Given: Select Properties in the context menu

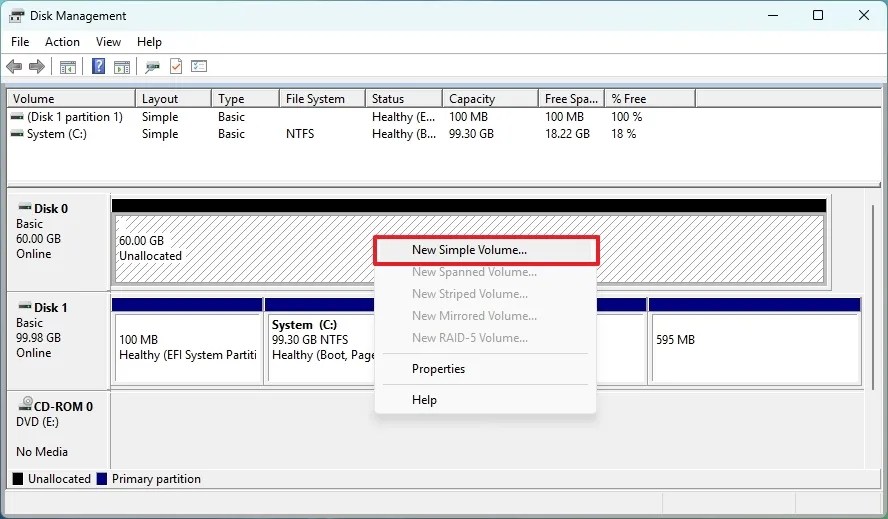Looking at the screenshot, I should click(485, 369).
